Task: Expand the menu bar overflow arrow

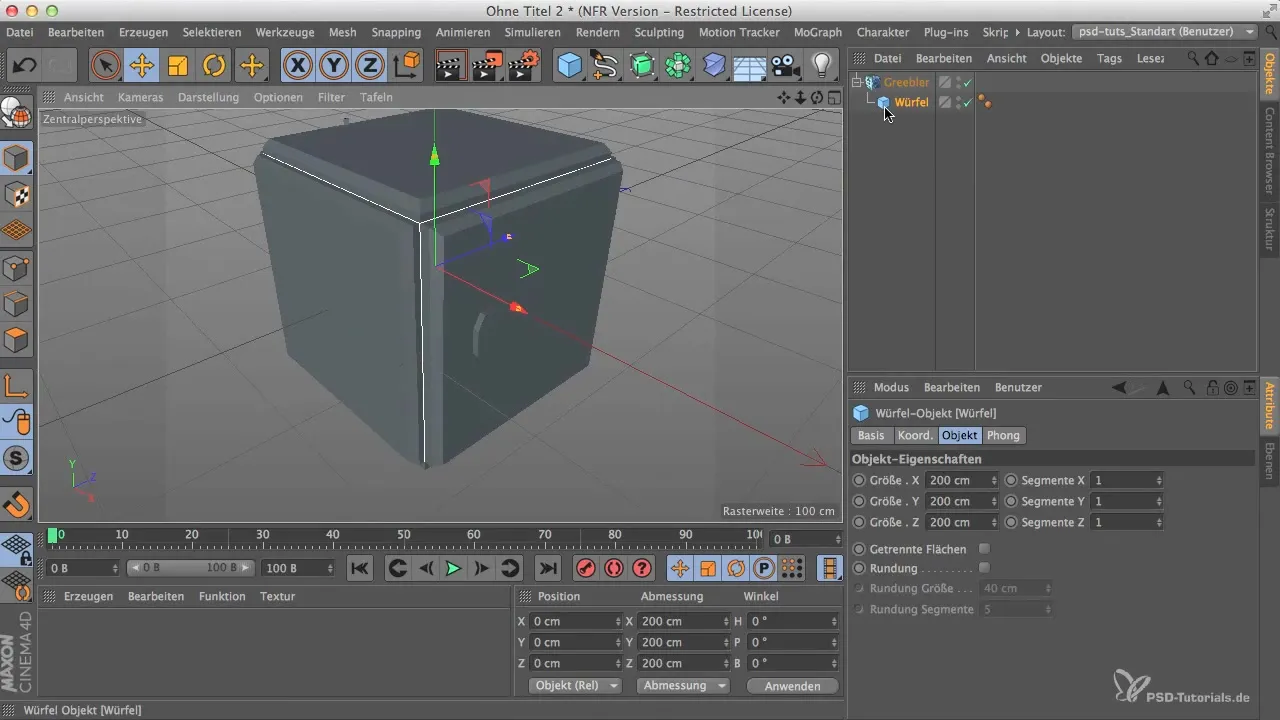Action: pyautogui.click(x=1016, y=32)
